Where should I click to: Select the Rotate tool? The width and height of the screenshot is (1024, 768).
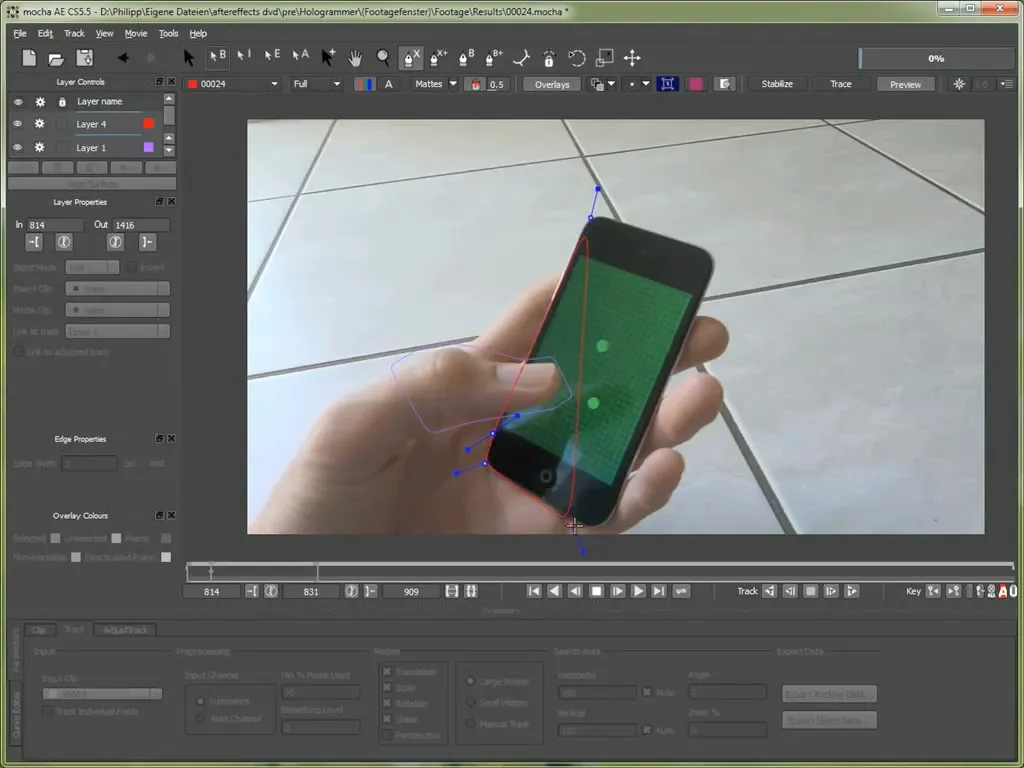(577, 58)
